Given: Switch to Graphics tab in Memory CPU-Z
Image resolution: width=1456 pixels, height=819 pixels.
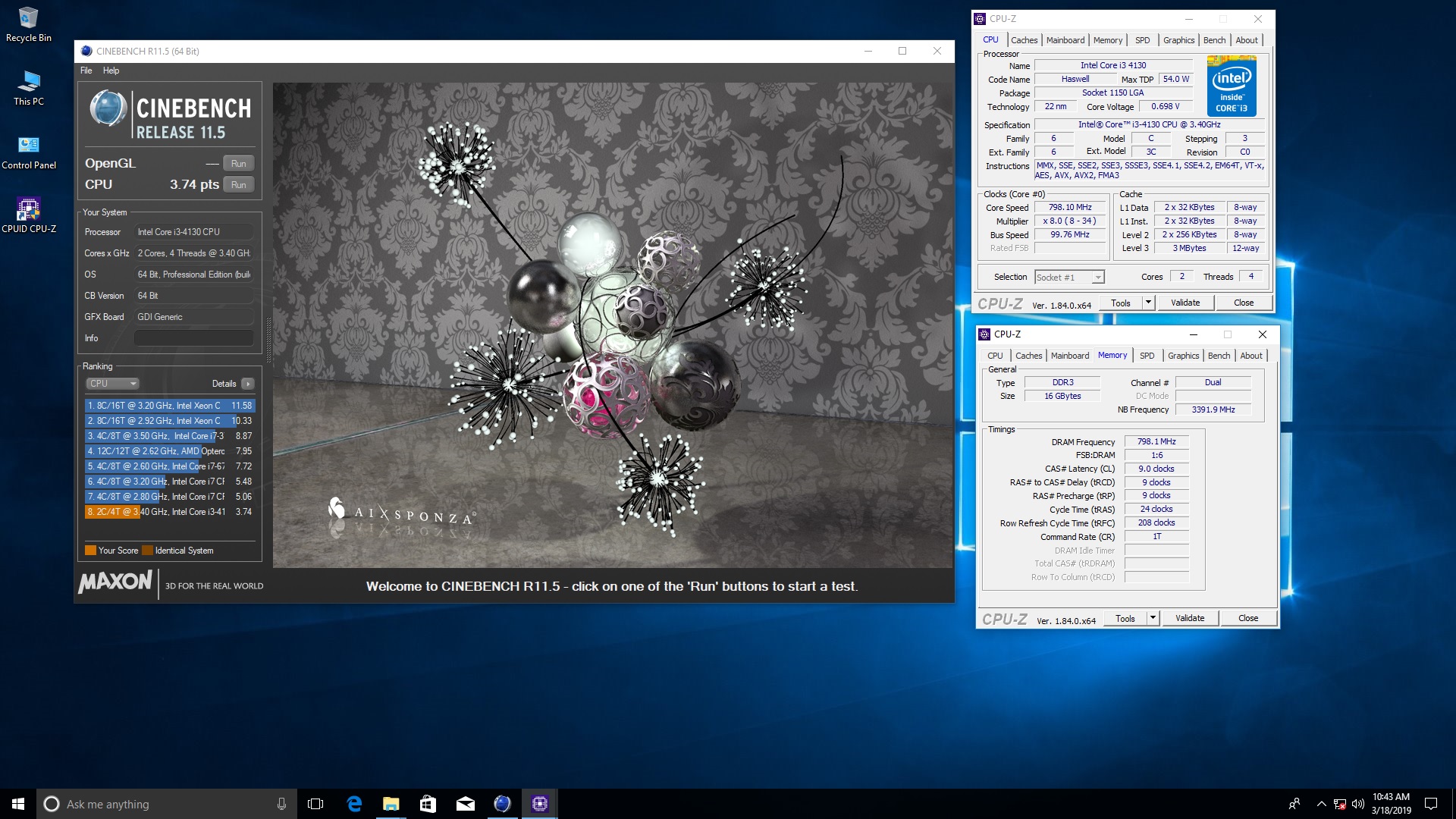Looking at the screenshot, I should tap(1183, 356).
